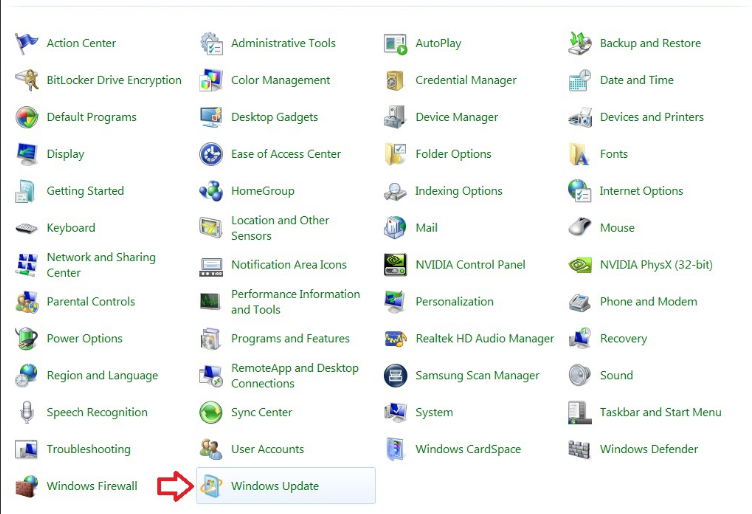Click RemoteApp and Desktop Connections link
This screenshot has width=752, height=514.
coord(295,375)
